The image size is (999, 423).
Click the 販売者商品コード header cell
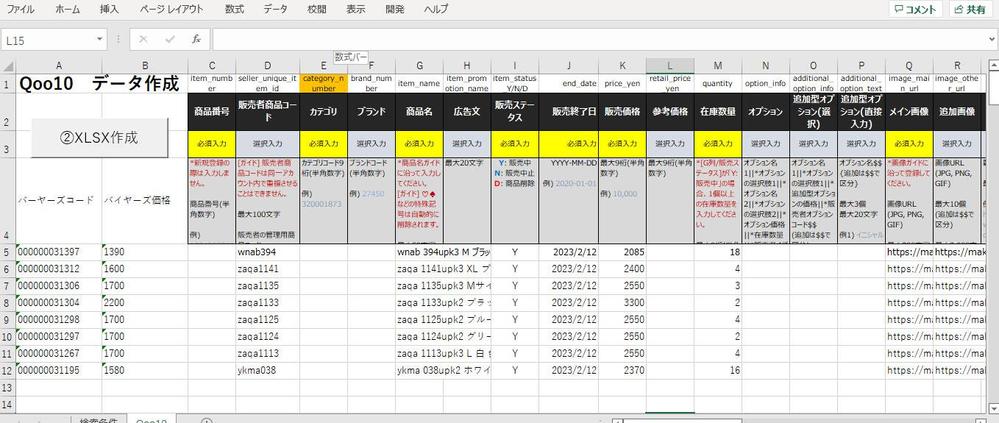coord(268,111)
